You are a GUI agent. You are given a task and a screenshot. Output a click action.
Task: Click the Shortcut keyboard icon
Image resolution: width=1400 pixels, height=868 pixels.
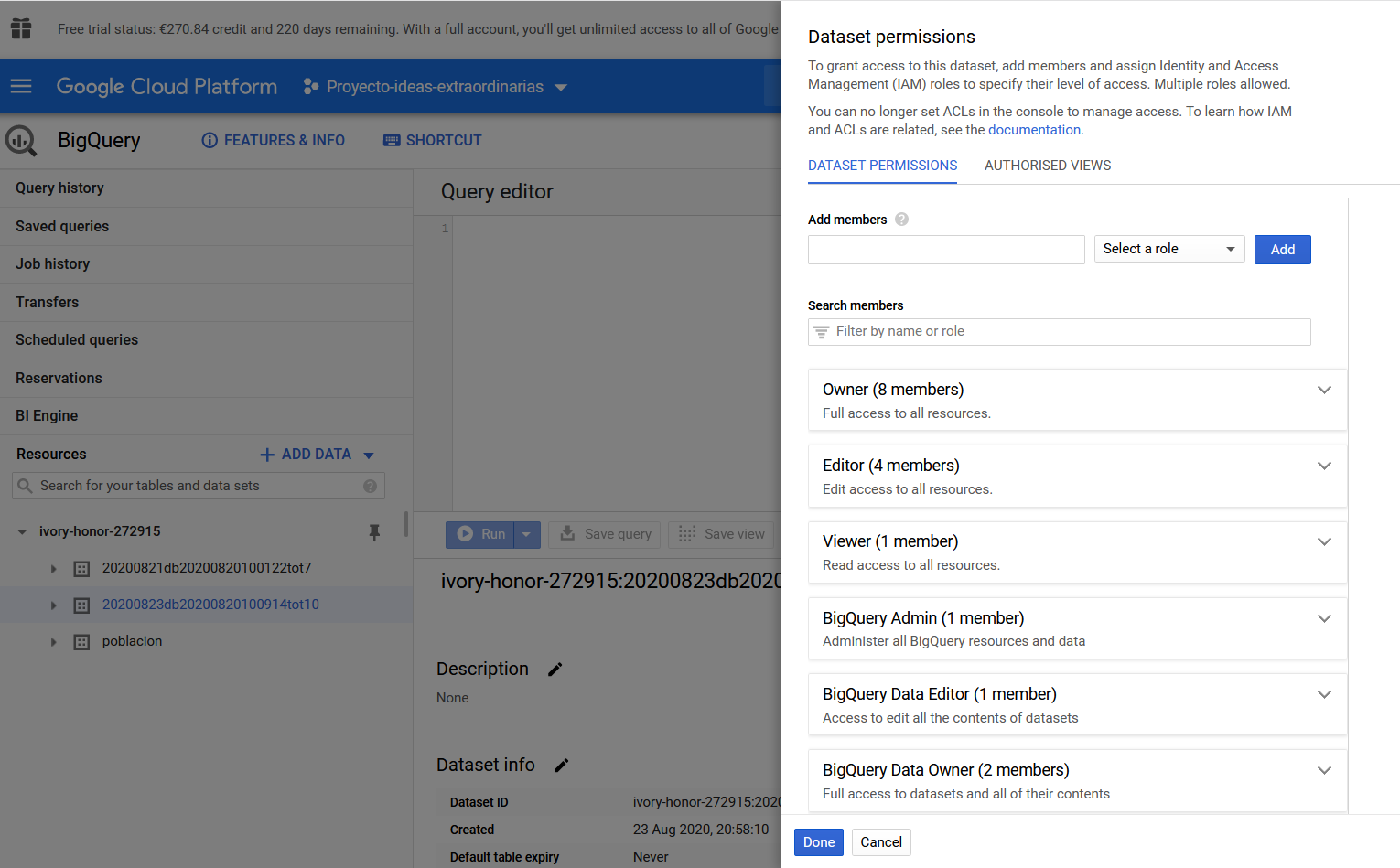click(392, 140)
